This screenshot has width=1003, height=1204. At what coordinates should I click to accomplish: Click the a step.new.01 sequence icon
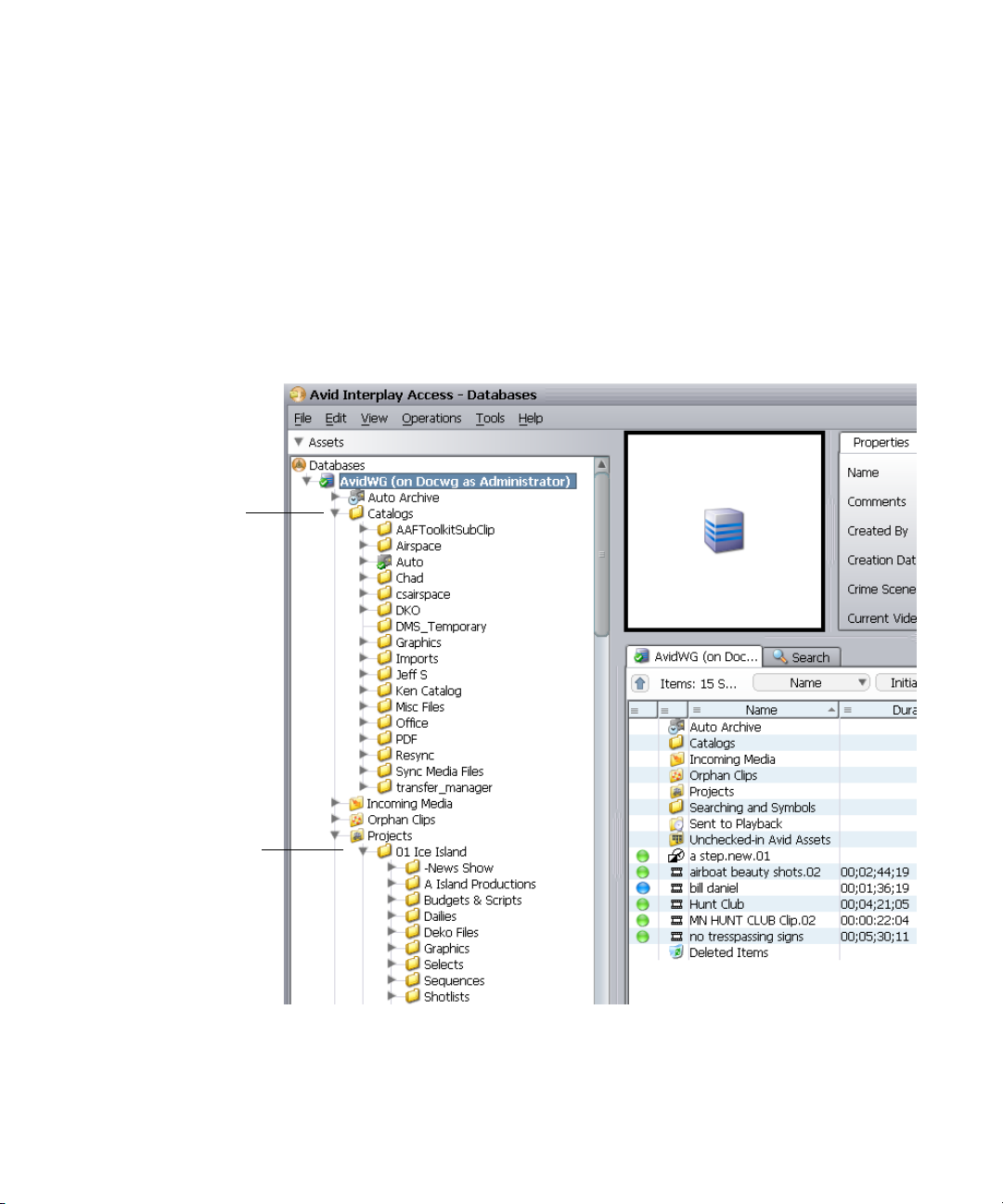tap(676, 856)
